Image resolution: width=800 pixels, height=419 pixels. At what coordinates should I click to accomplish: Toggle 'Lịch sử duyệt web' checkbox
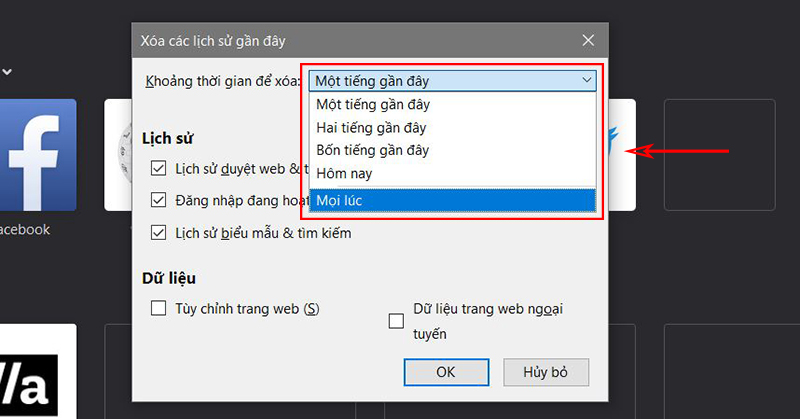tap(159, 168)
